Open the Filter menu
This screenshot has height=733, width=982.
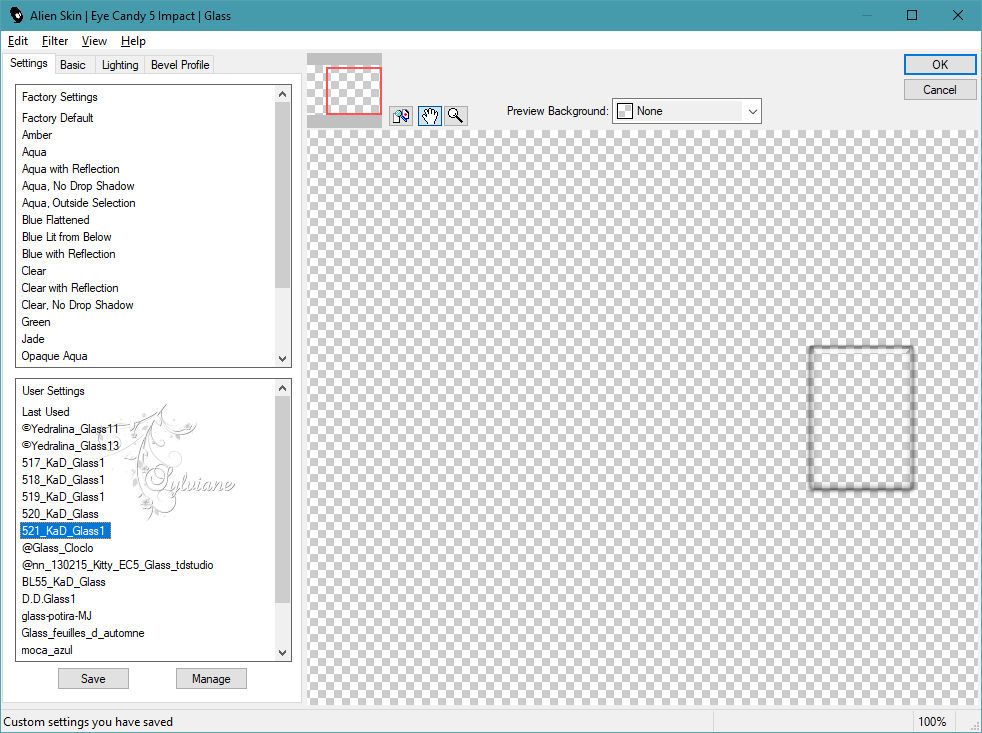(x=54, y=41)
